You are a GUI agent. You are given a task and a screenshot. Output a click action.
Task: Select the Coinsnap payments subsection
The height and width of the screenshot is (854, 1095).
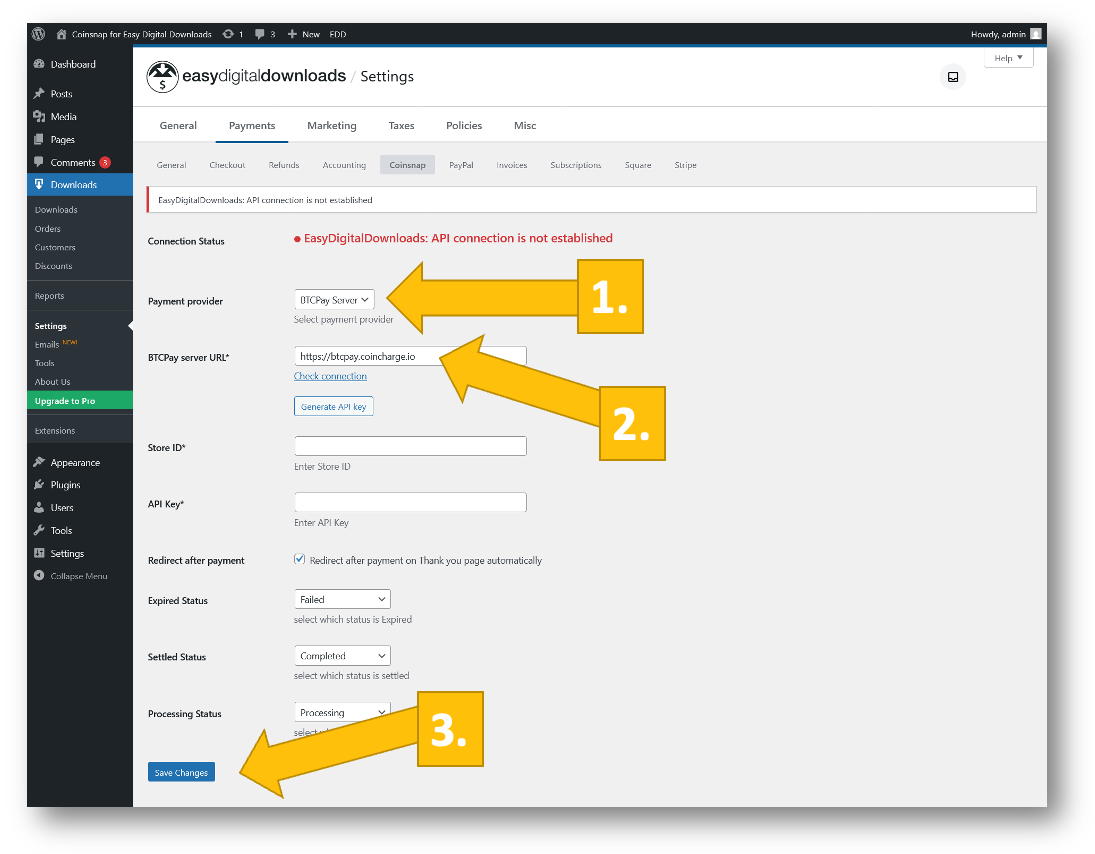tap(407, 165)
